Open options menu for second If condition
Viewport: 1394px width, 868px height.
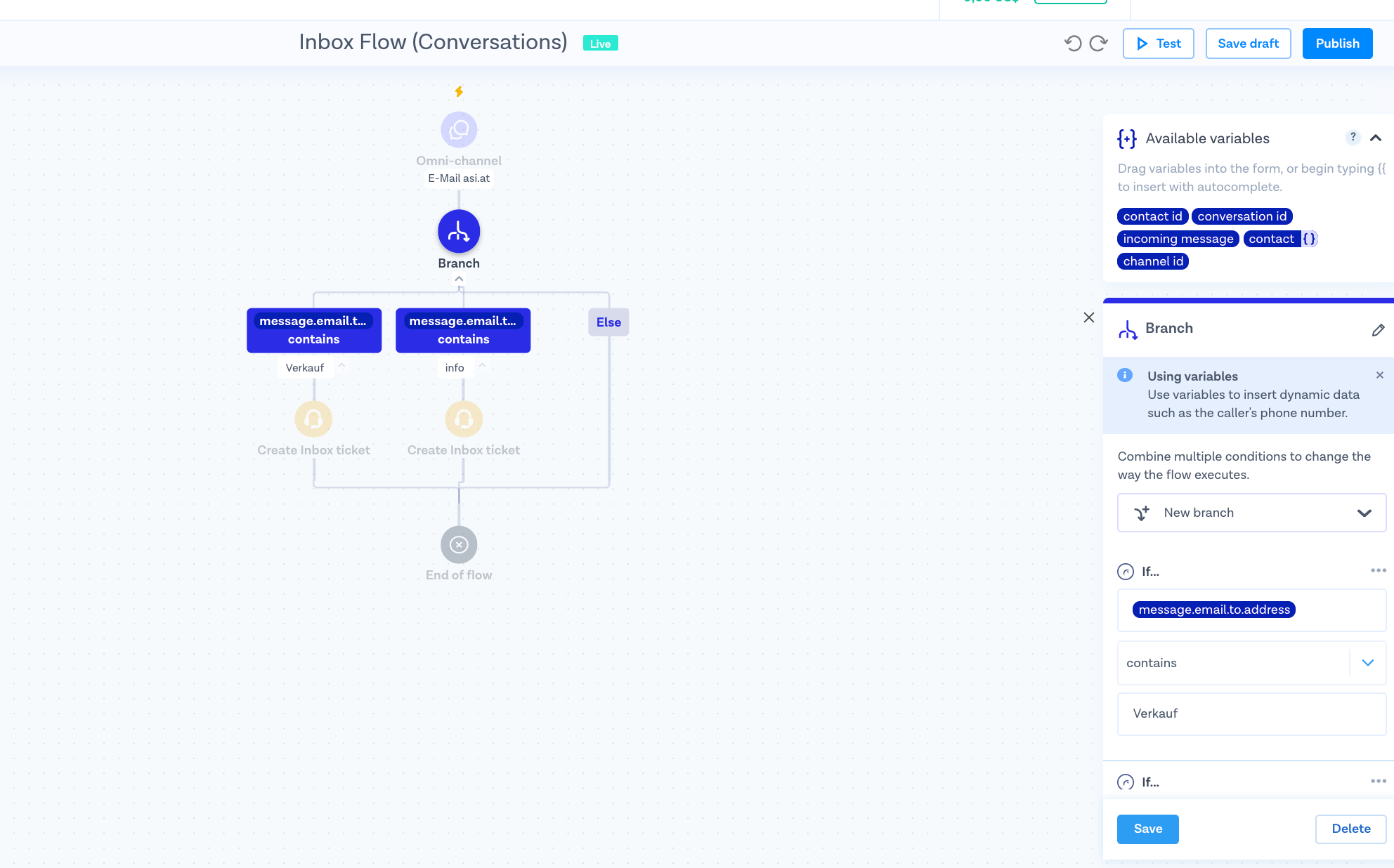(x=1378, y=781)
